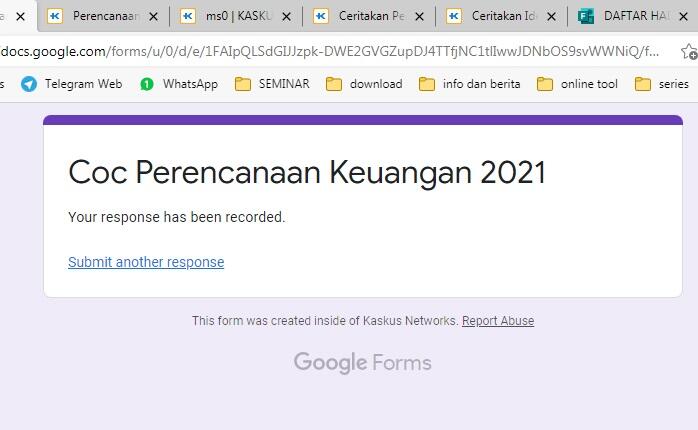This screenshot has height=430, width=698.
Task: Close the current Google Forms tab
Action: point(20,17)
